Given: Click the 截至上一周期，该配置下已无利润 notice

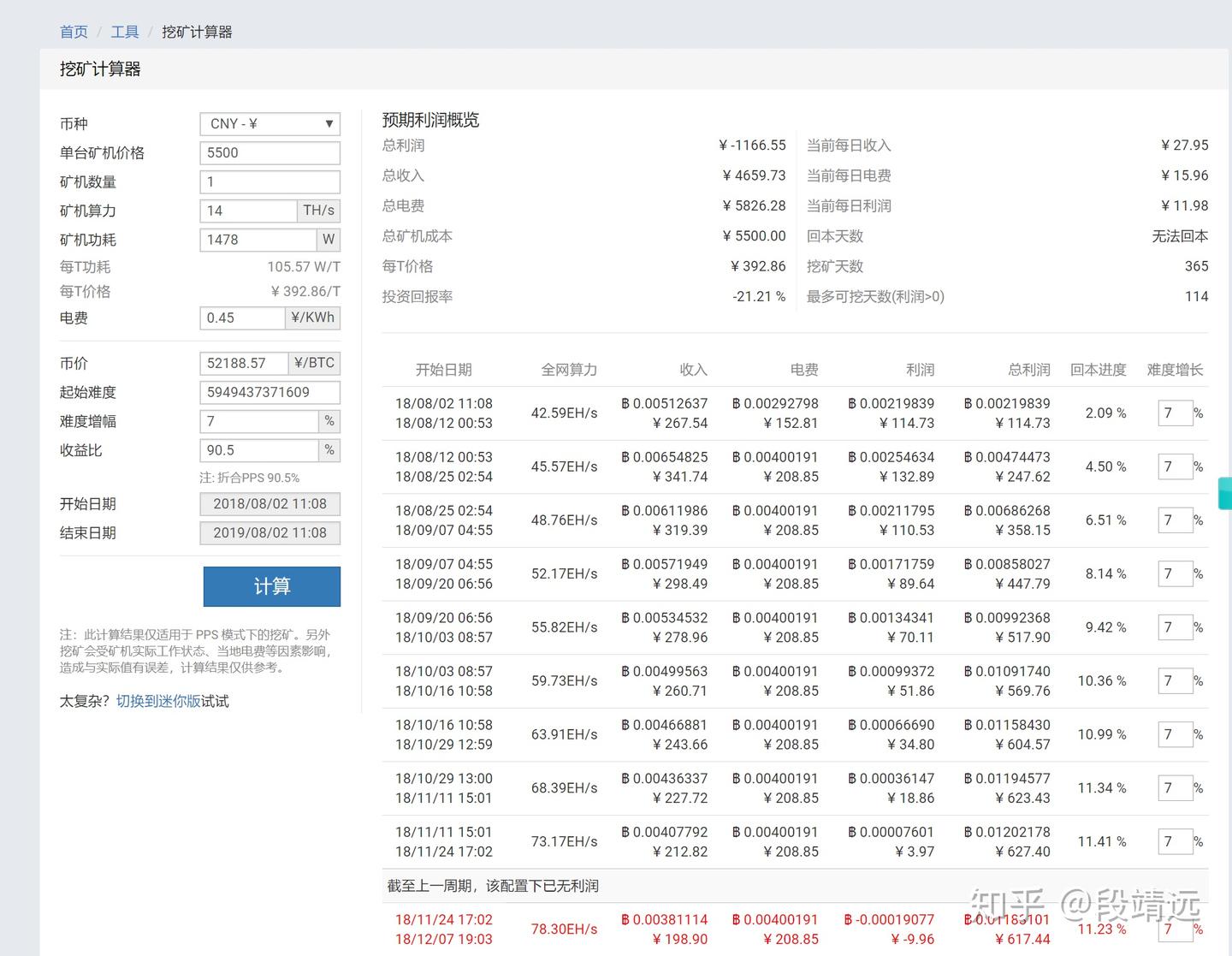Looking at the screenshot, I should click(x=493, y=886).
